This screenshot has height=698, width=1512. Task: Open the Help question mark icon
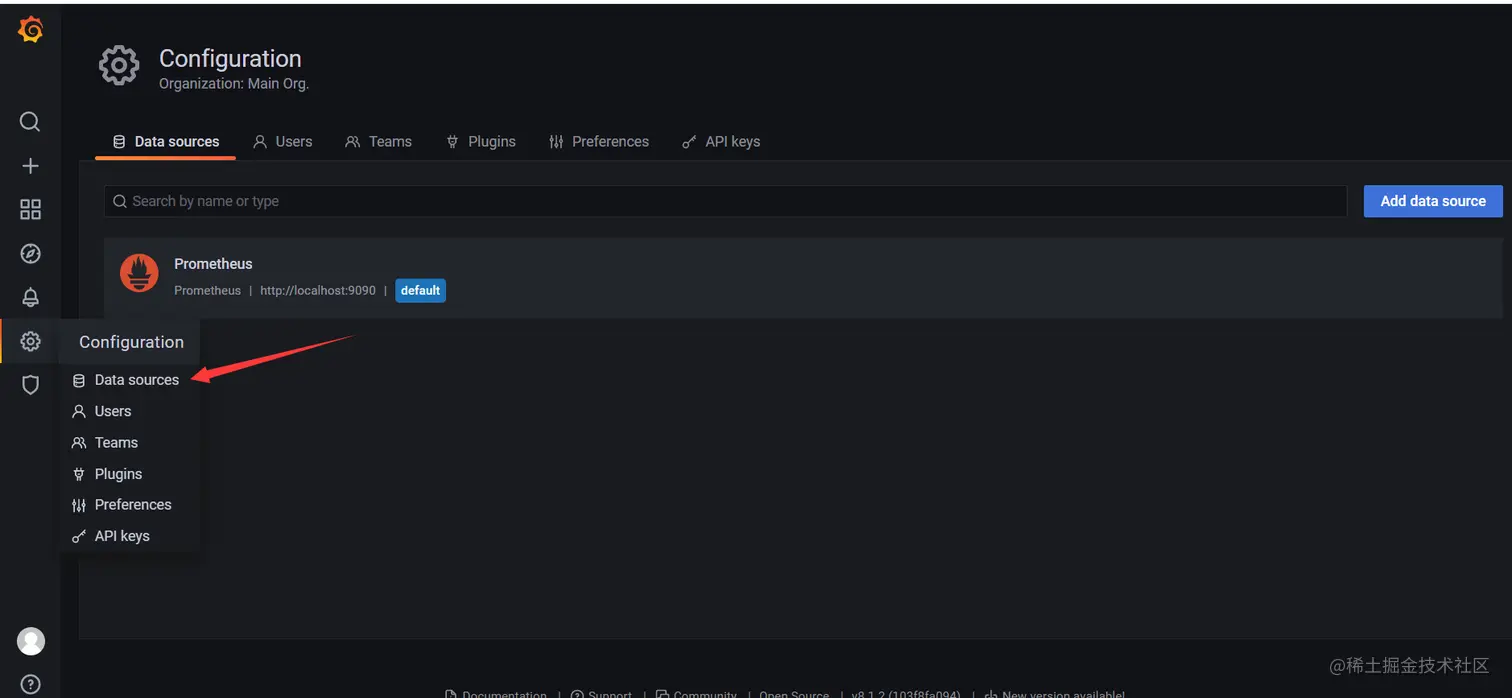coord(31,685)
